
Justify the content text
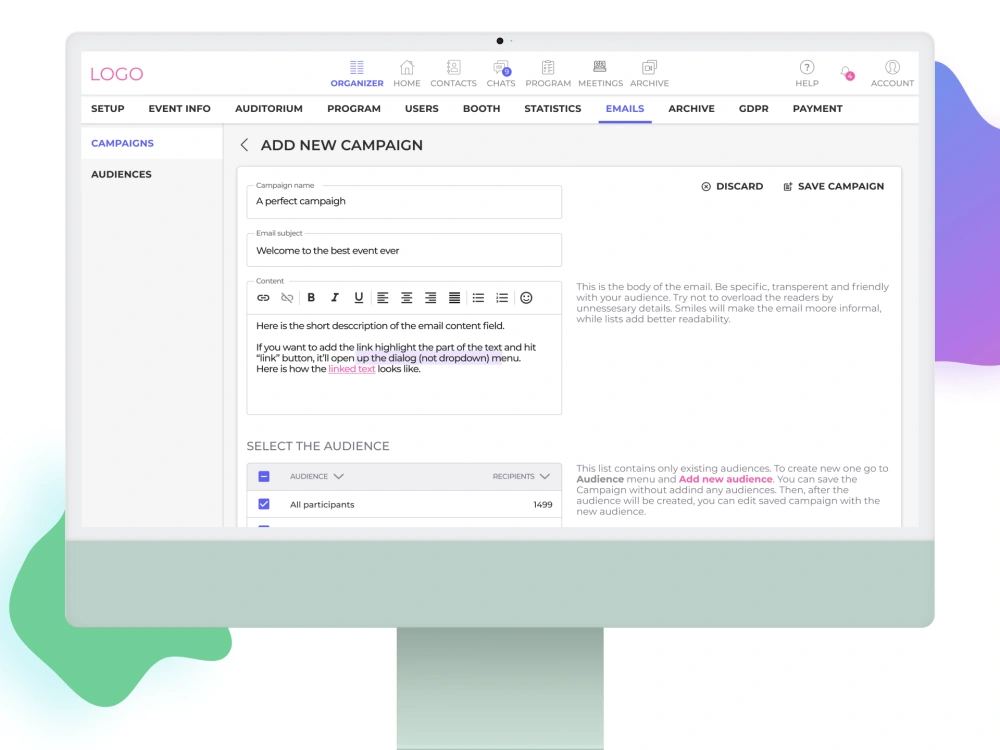454,298
